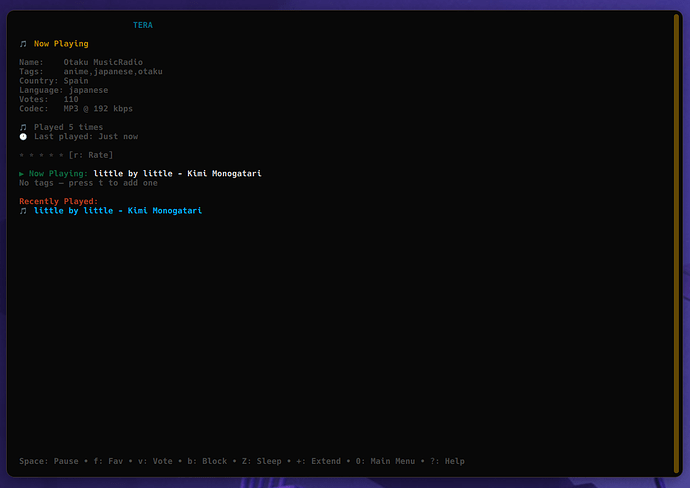This screenshot has height=488, width=690.
Task: Click the terminal vertical scrollbar
Action: coord(676,244)
